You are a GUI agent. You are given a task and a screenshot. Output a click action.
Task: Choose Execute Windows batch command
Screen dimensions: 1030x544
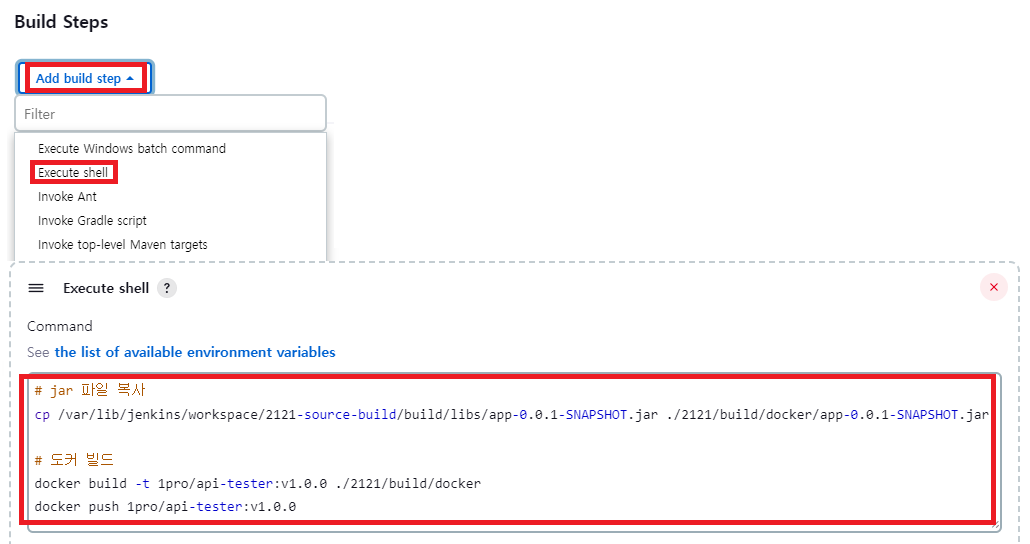(x=131, y=148)
